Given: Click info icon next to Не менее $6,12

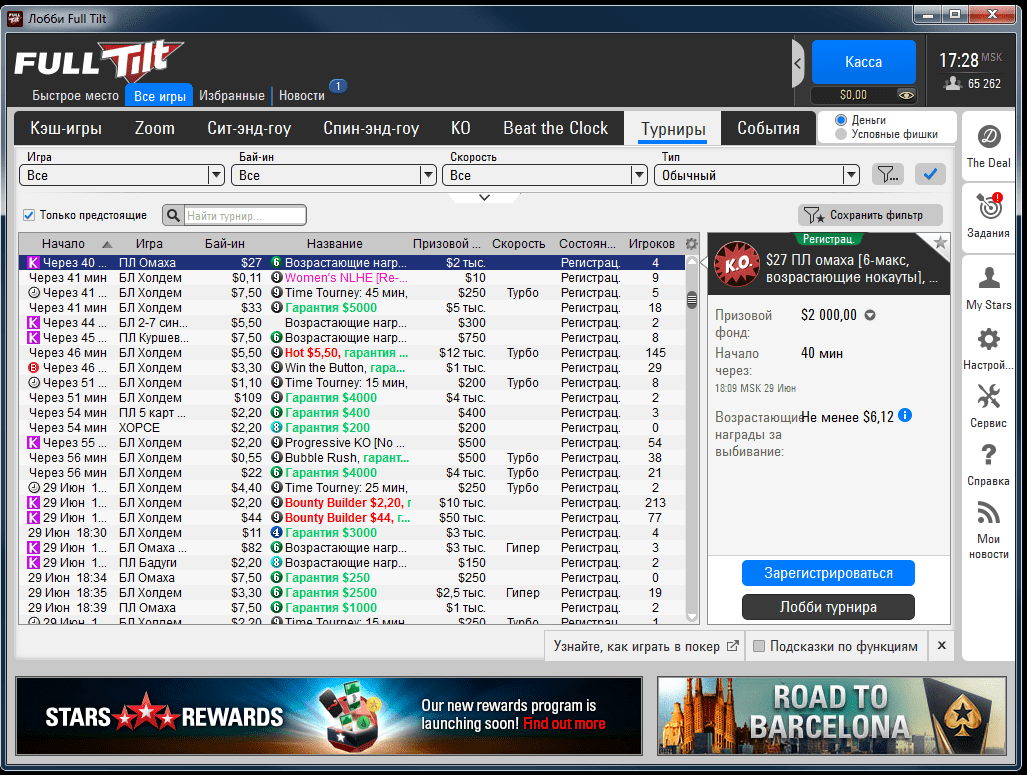Looking at the screenshot, I should (x=905, y=415).
